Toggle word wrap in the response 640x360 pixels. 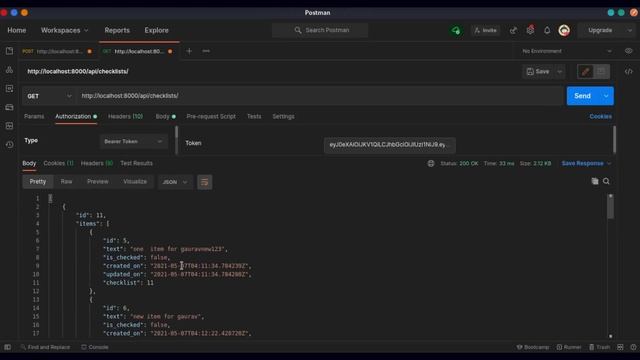click(x=204, y=182)
